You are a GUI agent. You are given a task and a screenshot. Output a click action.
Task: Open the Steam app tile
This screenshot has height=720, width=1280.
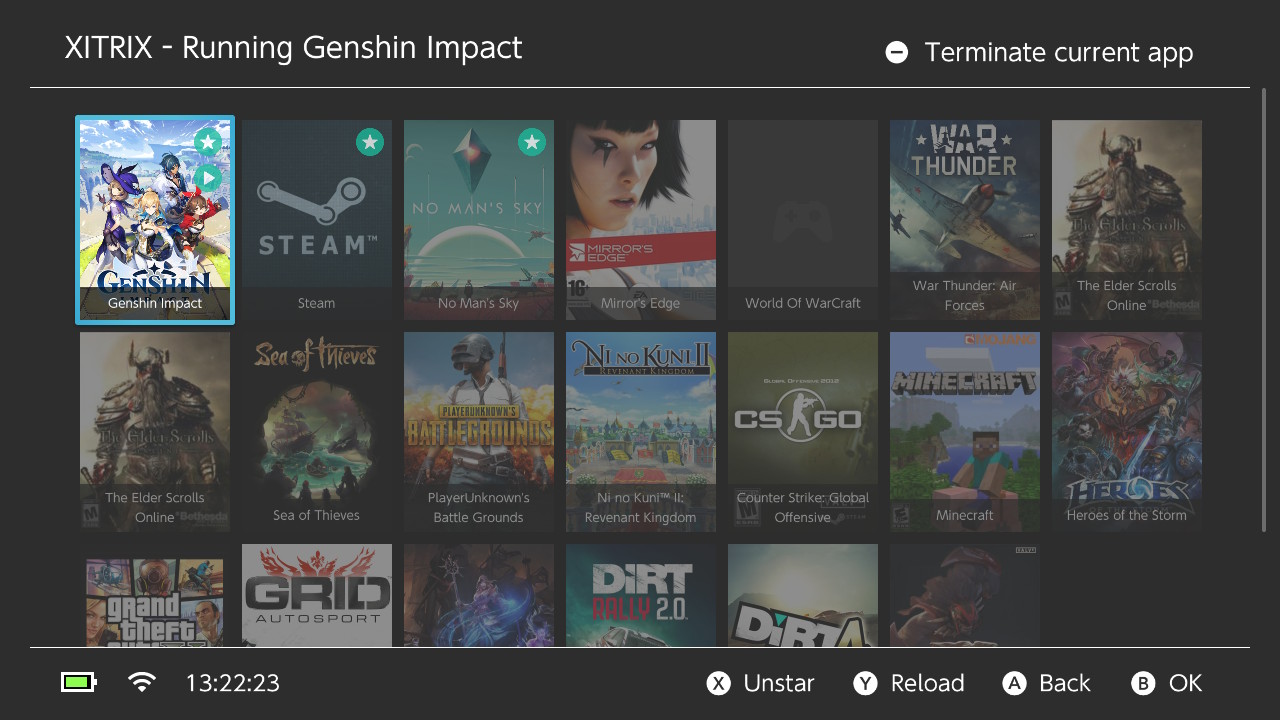tap(317, 220)
